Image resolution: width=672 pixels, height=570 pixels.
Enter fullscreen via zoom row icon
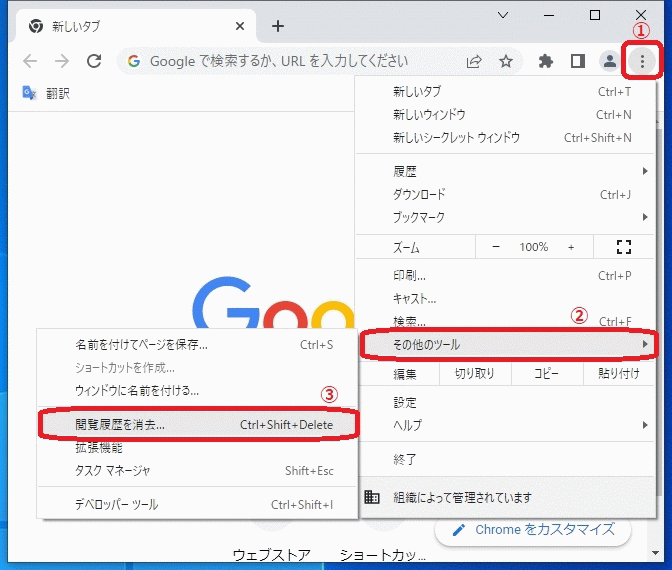pos(624,247)
